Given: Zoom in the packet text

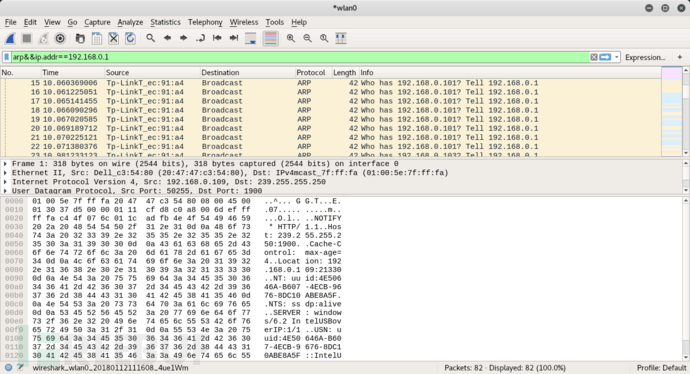Looking at the screenshot, I should 291,38.
